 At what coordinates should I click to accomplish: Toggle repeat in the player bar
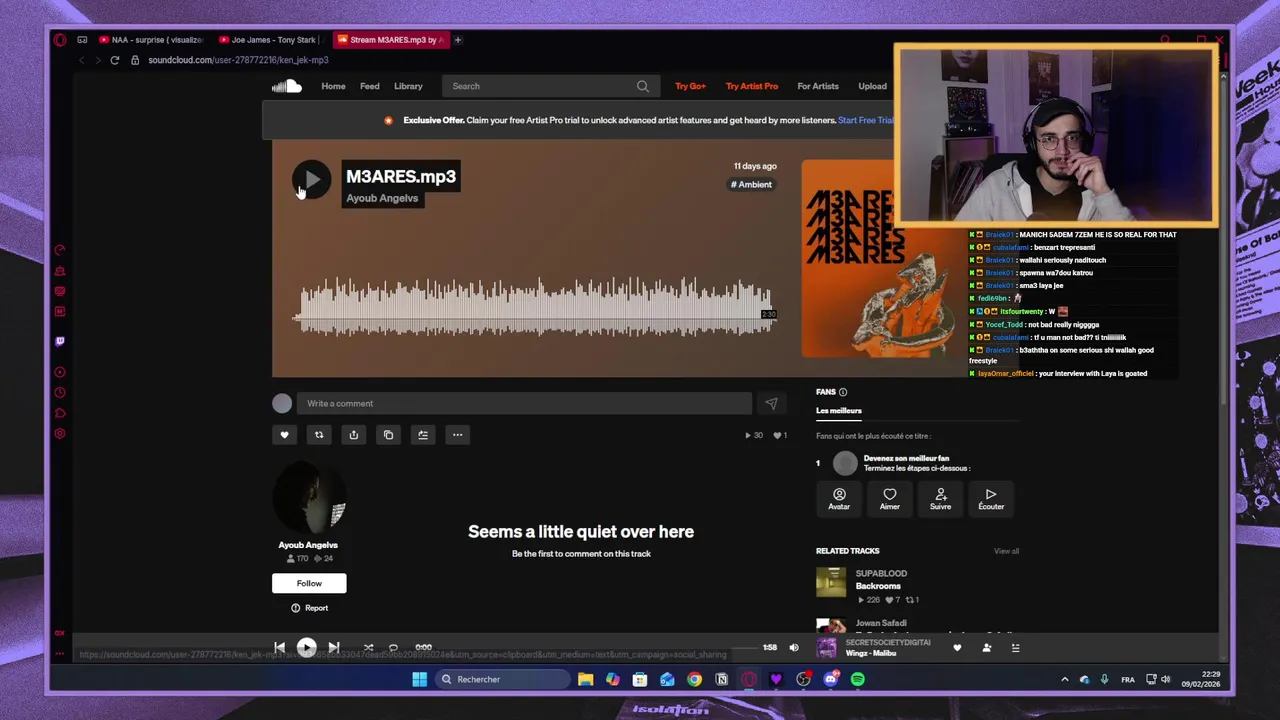(x=393, y=648)
